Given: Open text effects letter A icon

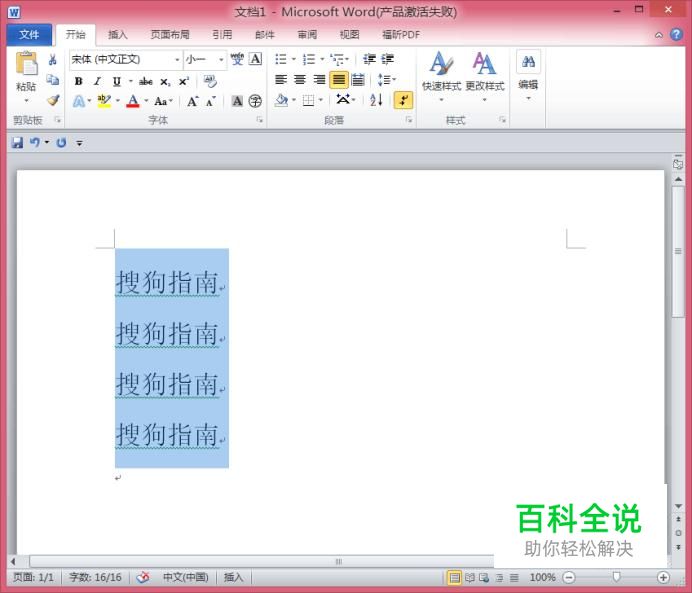Looking at the screenshot, I should (x=79, y=101).
